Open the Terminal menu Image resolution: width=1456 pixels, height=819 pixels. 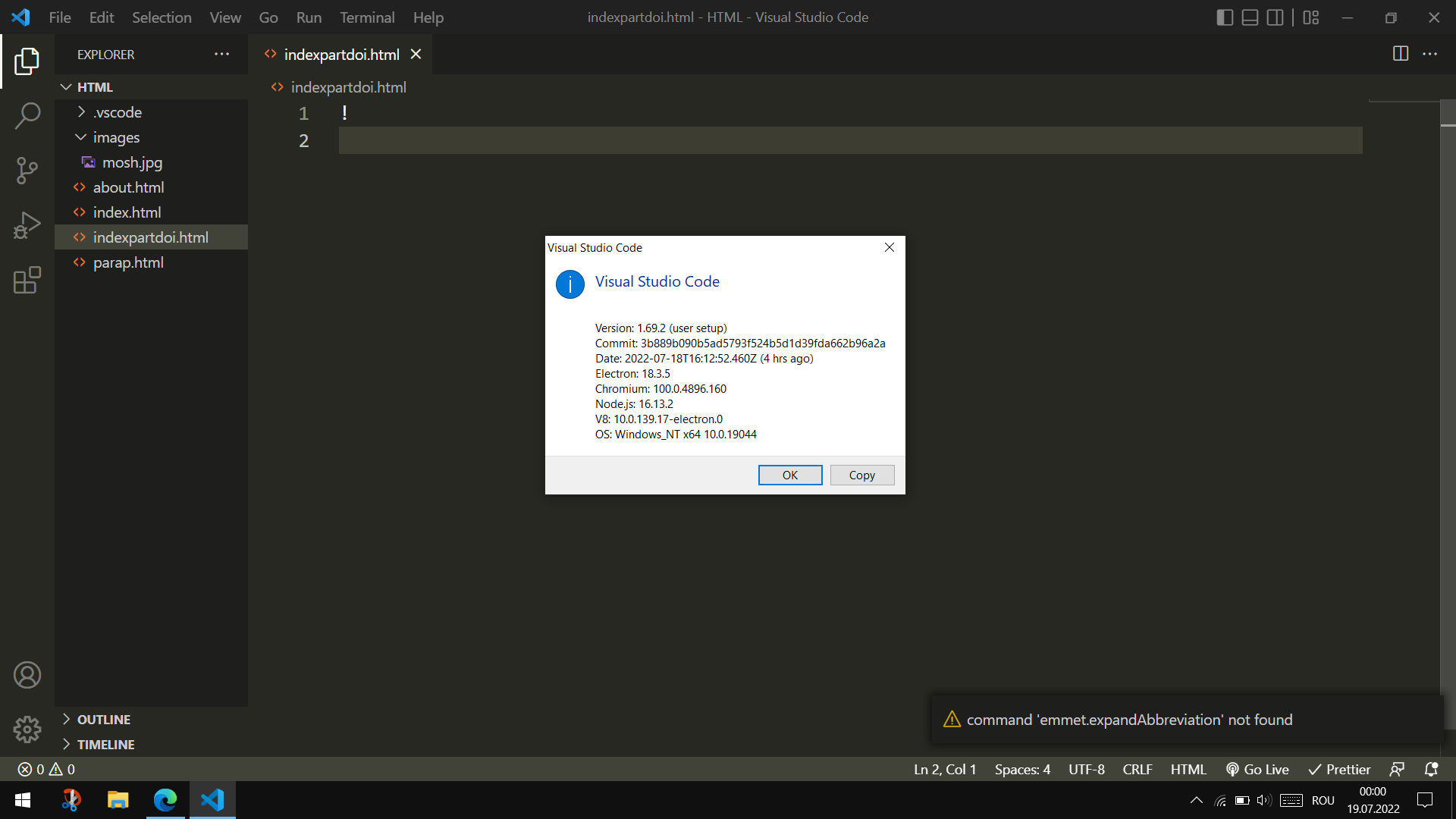(x=366, y=17)
